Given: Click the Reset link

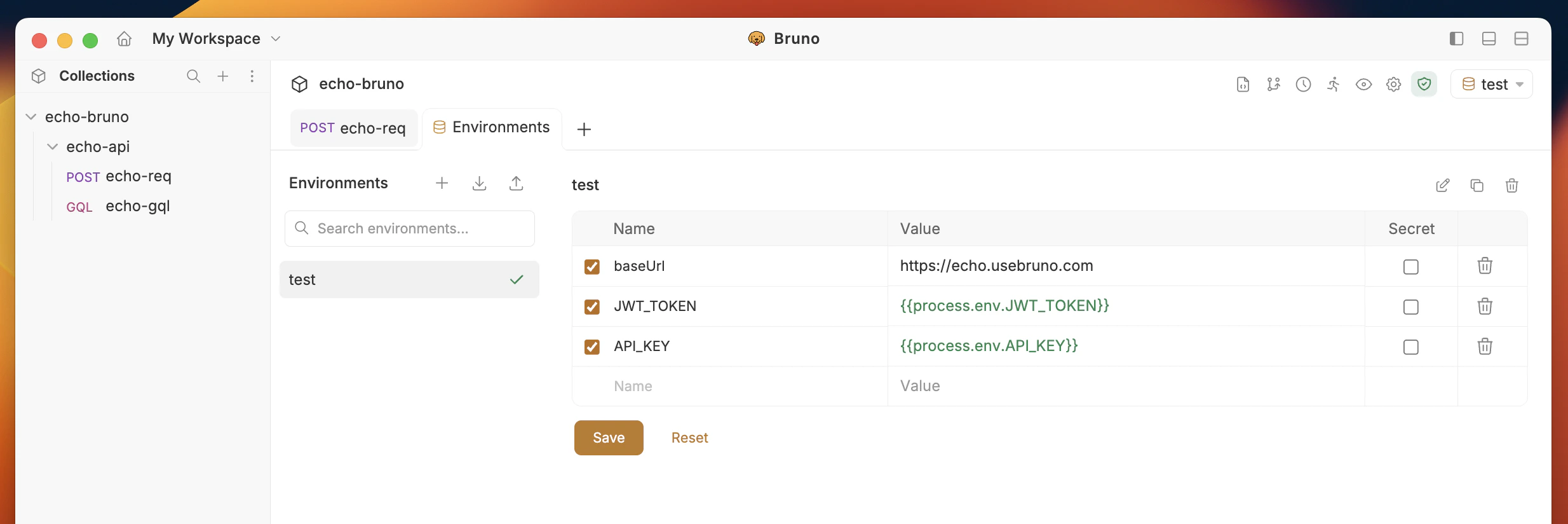Looking at the screenshot, I should click(x=689, y=438).
